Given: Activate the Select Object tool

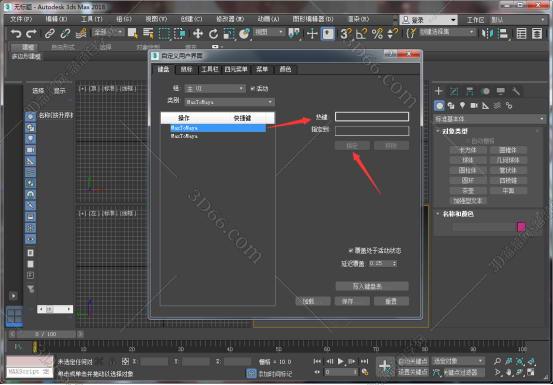Looking at the screenshot, I should (x=133, y=34).
